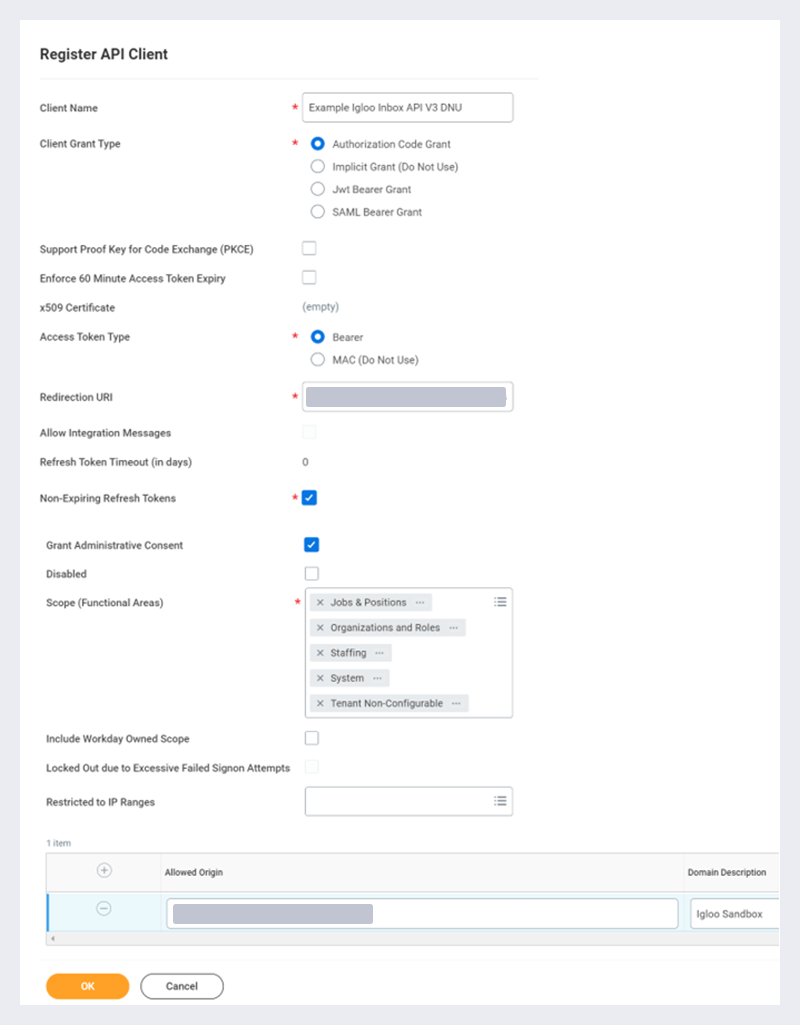Viewport: 800px width, 1025px height.
Task: Click the Jobs & Positions tag text
Action: pos(369,603)
